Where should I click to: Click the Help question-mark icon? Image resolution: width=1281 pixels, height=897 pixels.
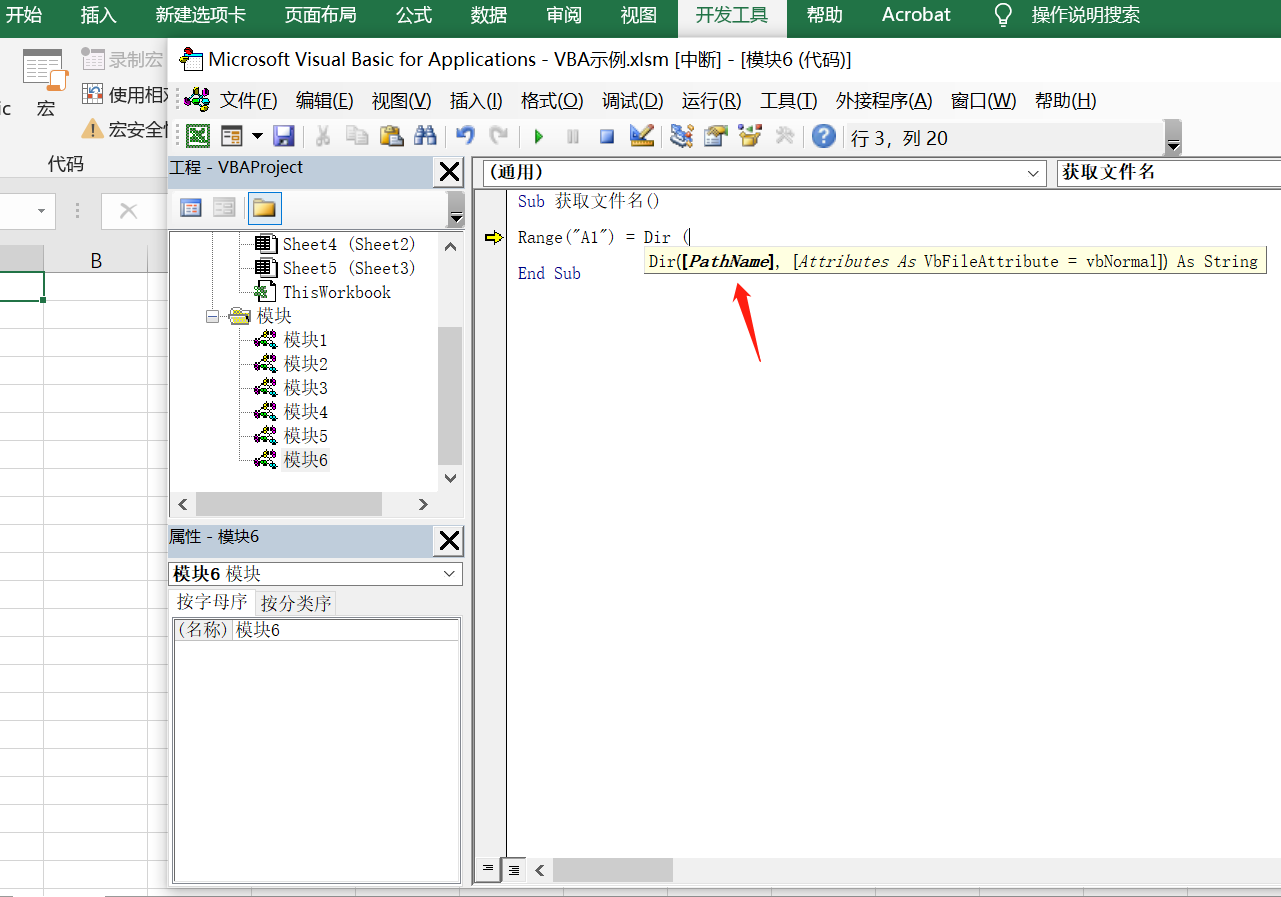[822, 137]
